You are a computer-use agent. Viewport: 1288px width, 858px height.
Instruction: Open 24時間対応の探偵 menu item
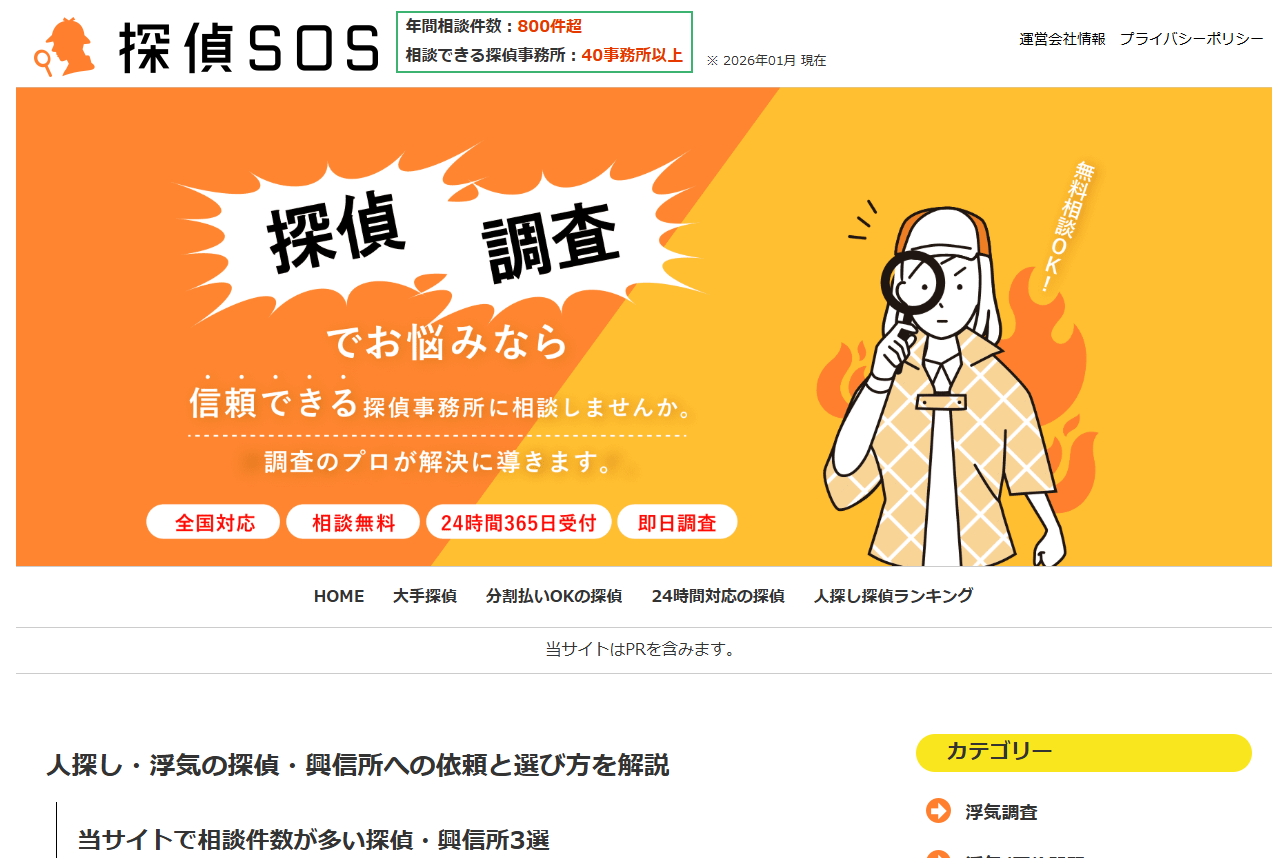point(718,596)
